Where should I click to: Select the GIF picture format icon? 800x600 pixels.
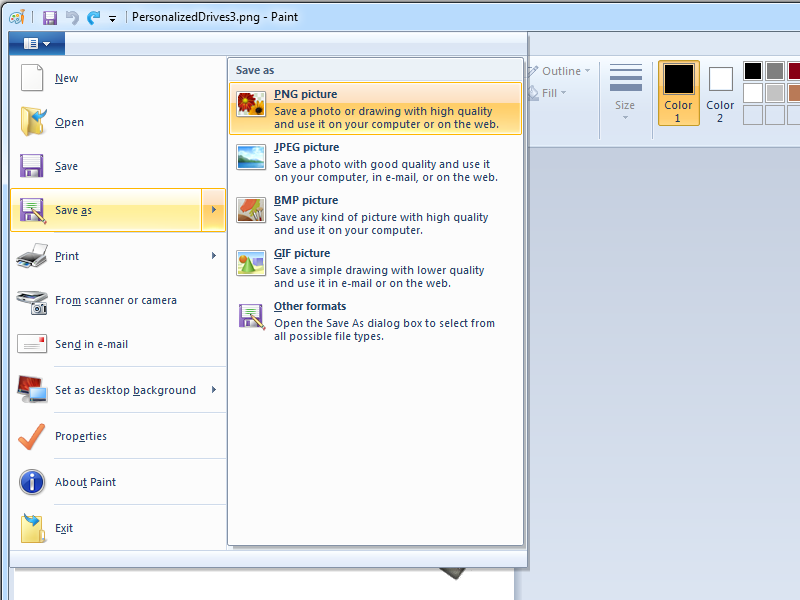pos(251,263)
